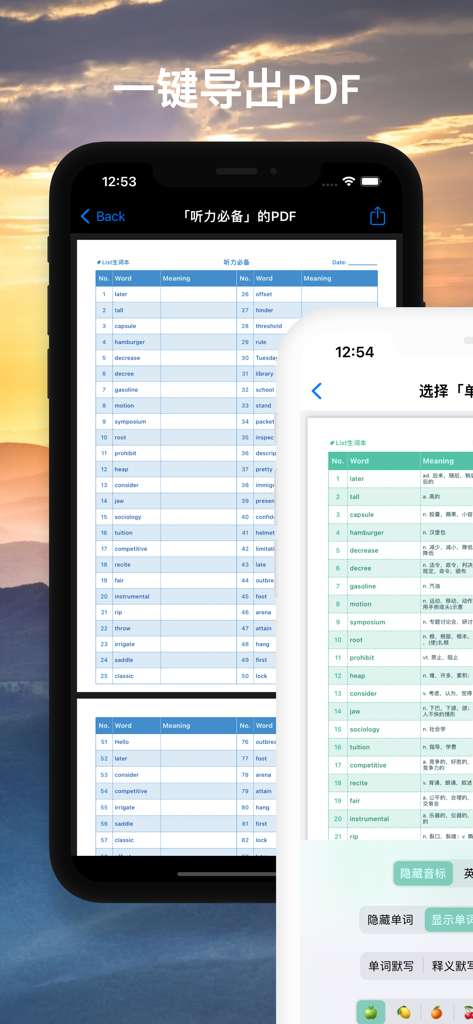Click 'symposium' in the blue table
Viewport: 473px width, 1024px height.
(x=130, y=421)
